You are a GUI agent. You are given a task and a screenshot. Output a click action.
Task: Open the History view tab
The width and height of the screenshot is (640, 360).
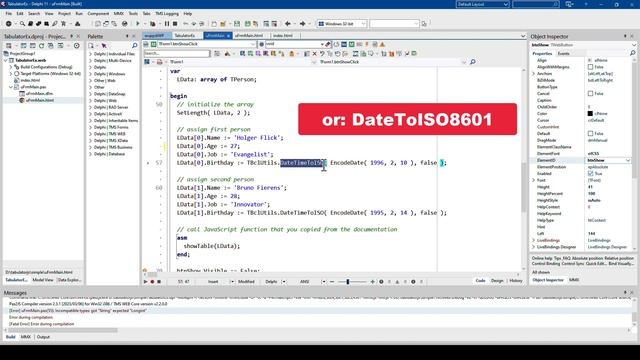(516, 280)
